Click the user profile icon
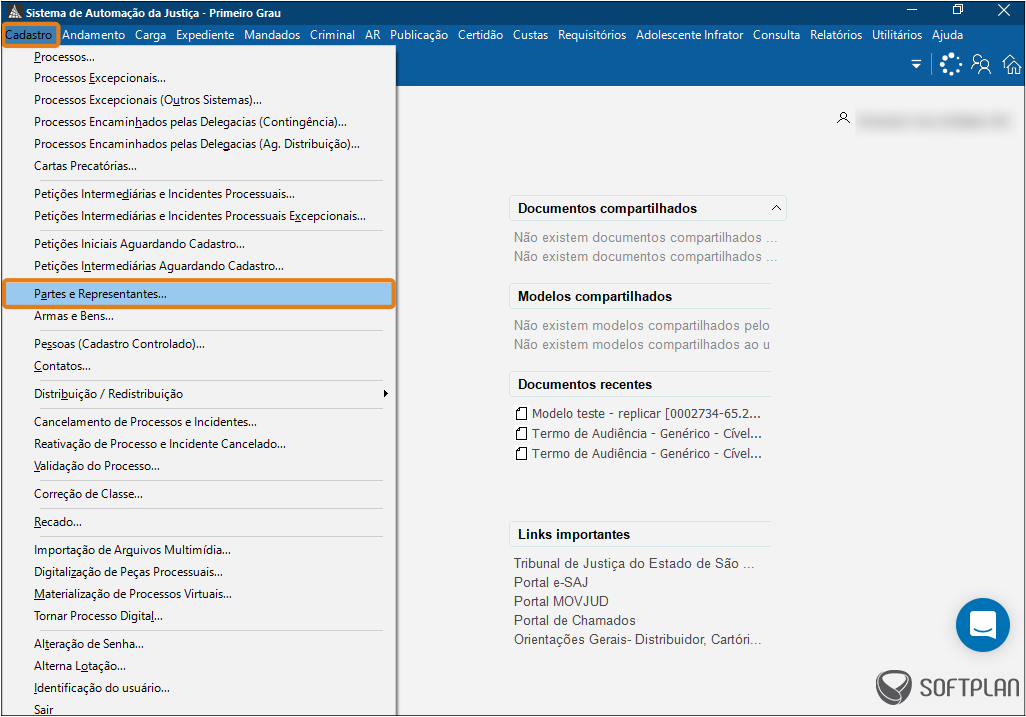The height and width of the screenshot is (717, 1026). (x=843, y=118)
